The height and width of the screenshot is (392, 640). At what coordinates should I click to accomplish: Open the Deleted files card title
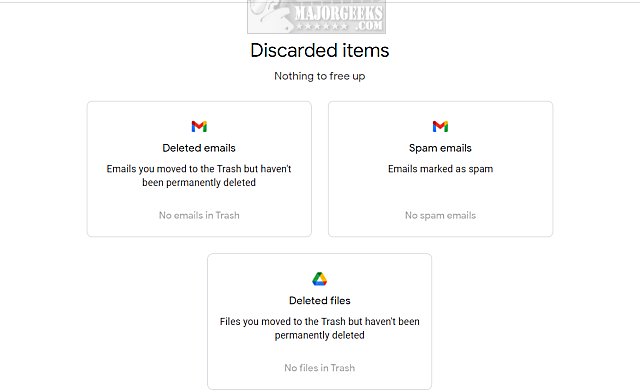320,301
